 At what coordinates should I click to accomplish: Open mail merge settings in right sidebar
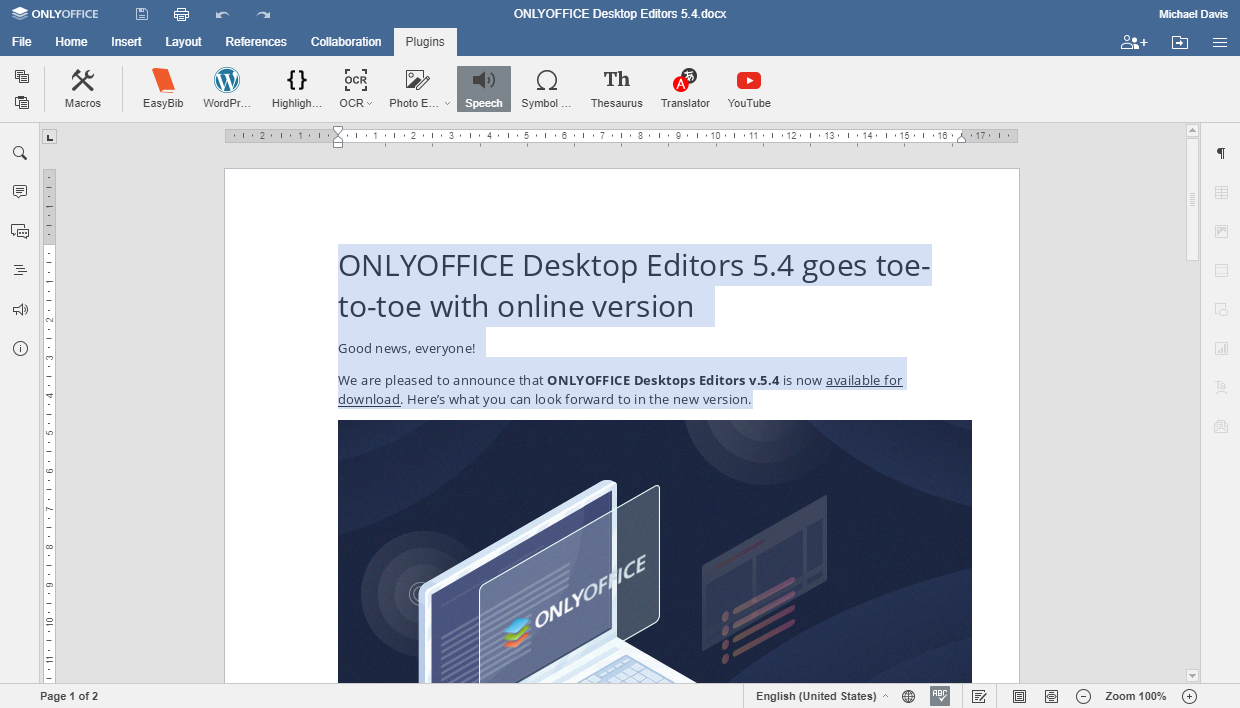coord(1221,426)
